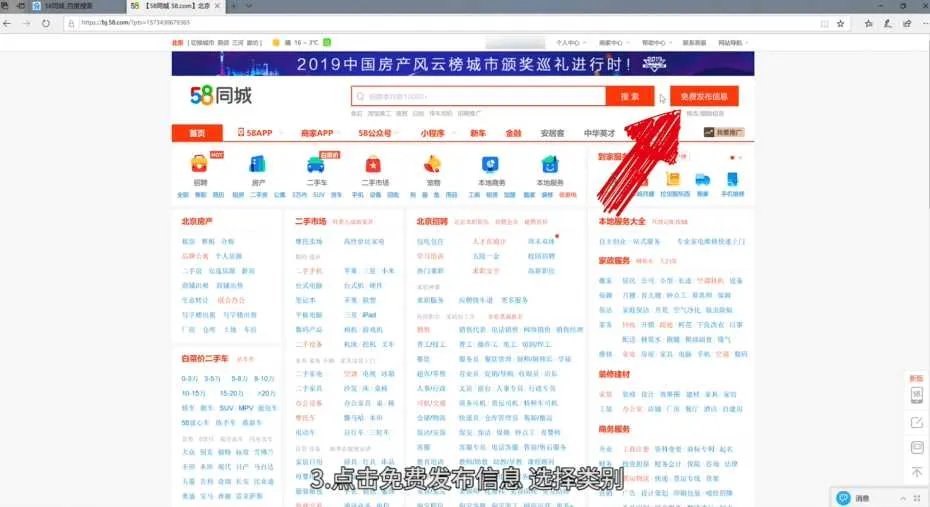
Task: Select the 首页 nav tab
Action: coord(197,133)
